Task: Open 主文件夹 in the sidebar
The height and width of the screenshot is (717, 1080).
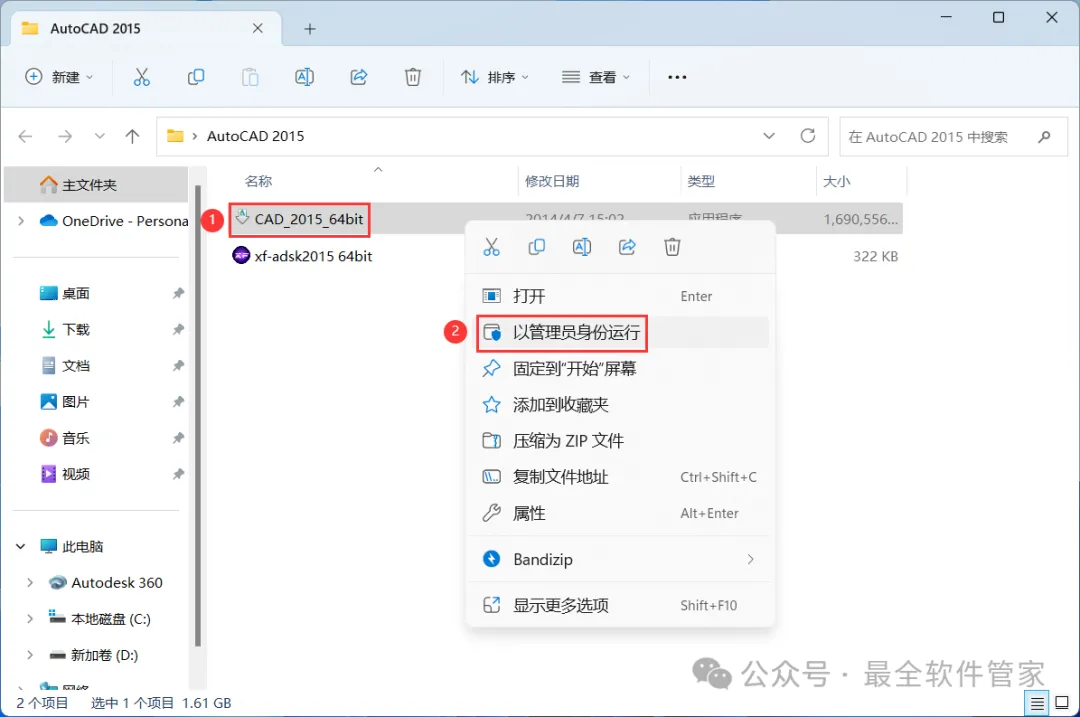Action: pyautogui.click(x=95, y=185)
